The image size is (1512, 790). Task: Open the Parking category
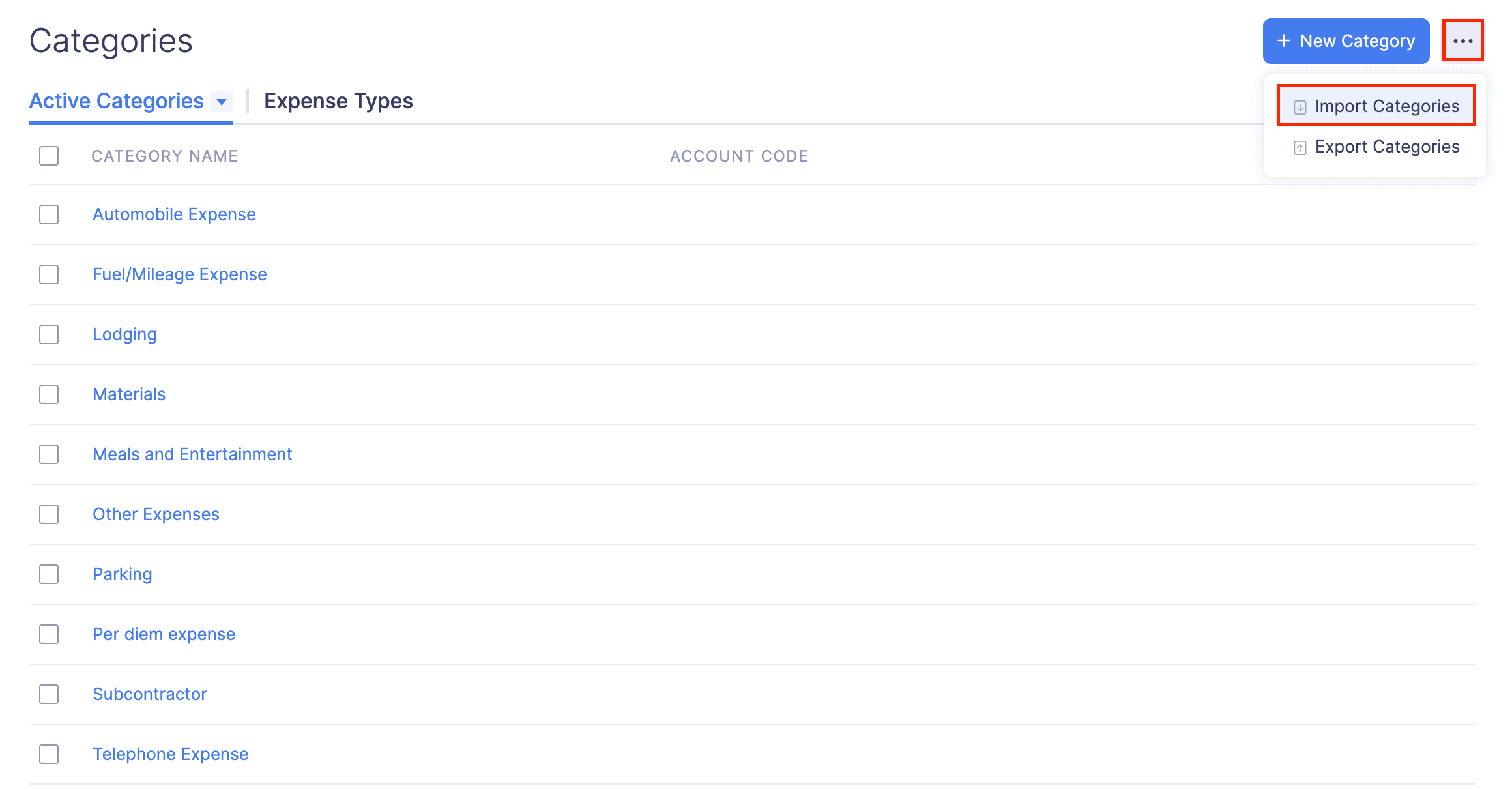(123, 574)
